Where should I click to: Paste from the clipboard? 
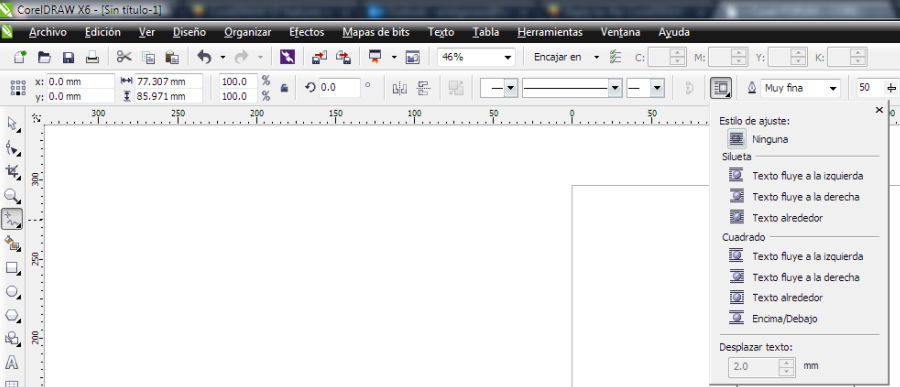172,57
